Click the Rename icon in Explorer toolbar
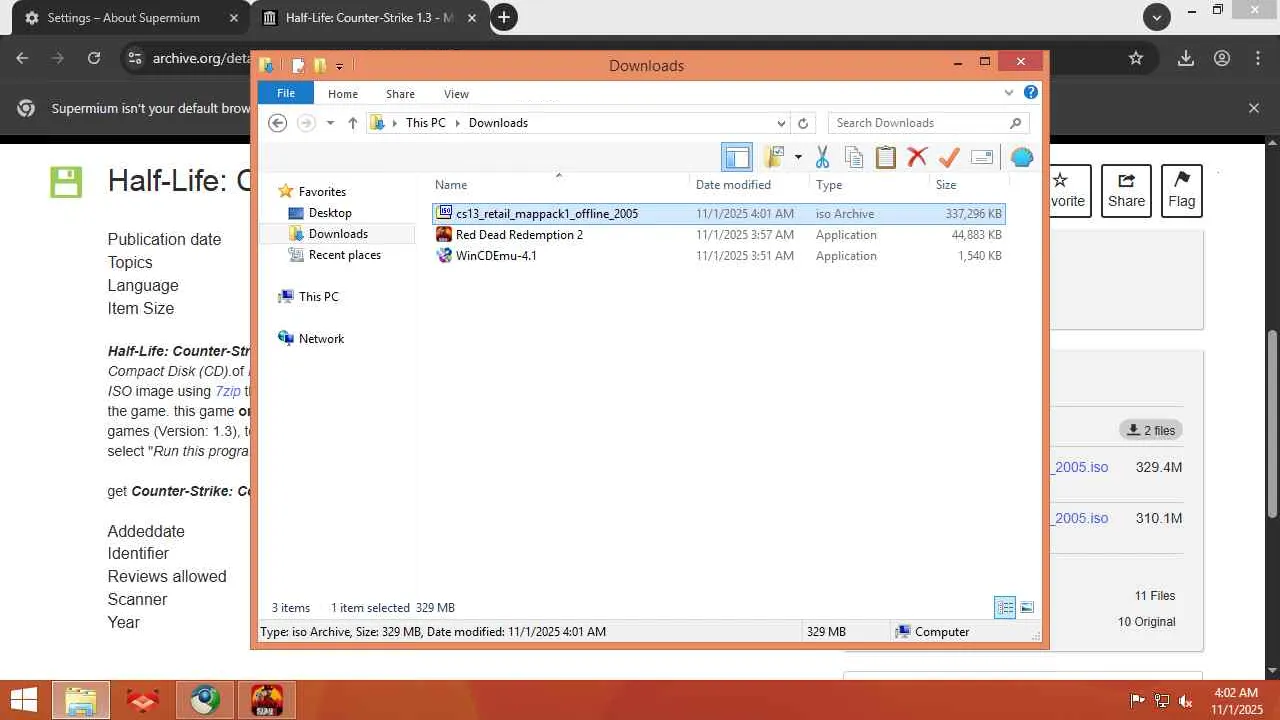This screenshot has width=1280, height=720. click(982, 157)
